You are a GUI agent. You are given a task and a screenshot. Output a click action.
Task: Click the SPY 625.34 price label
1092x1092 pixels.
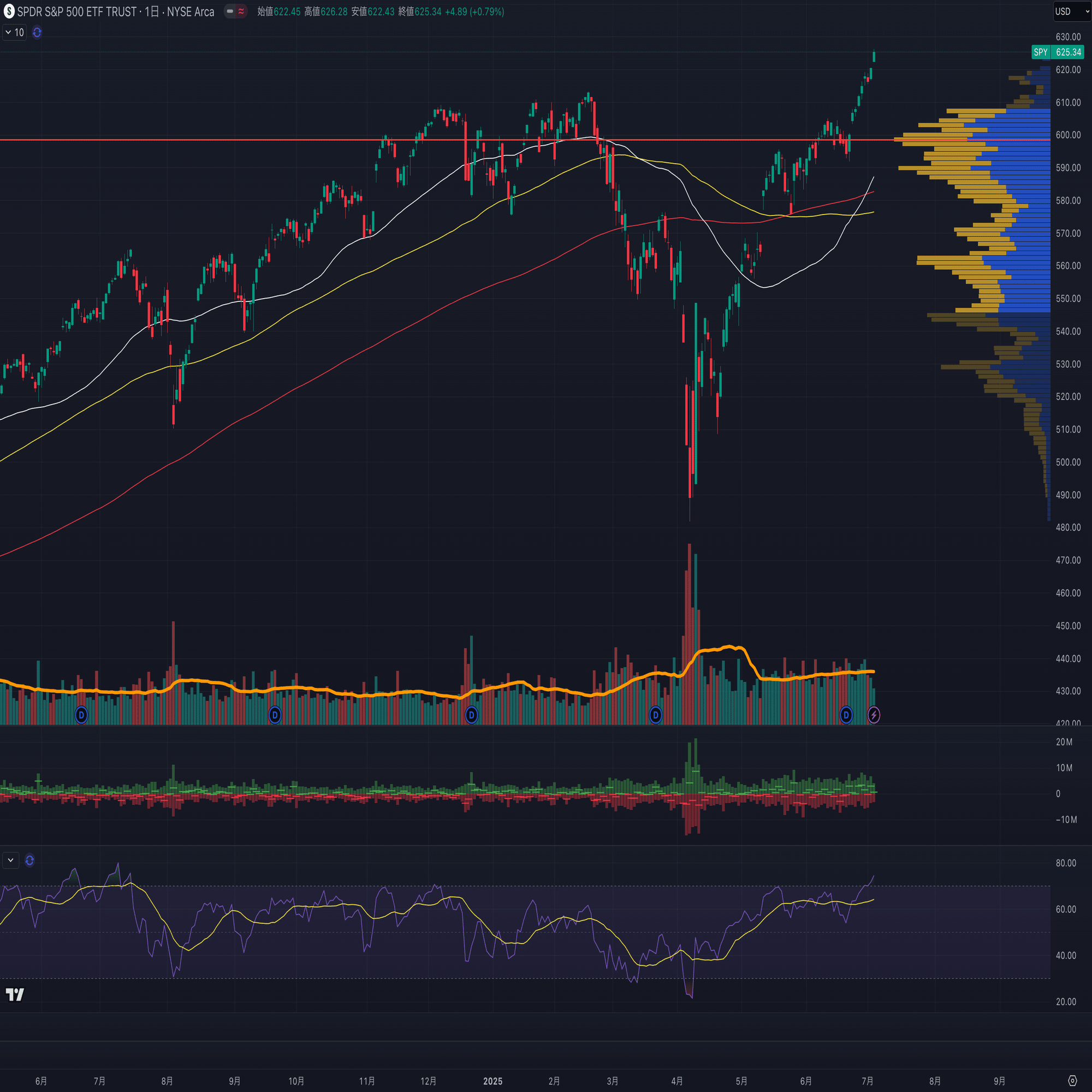[x=1057, y=52]
